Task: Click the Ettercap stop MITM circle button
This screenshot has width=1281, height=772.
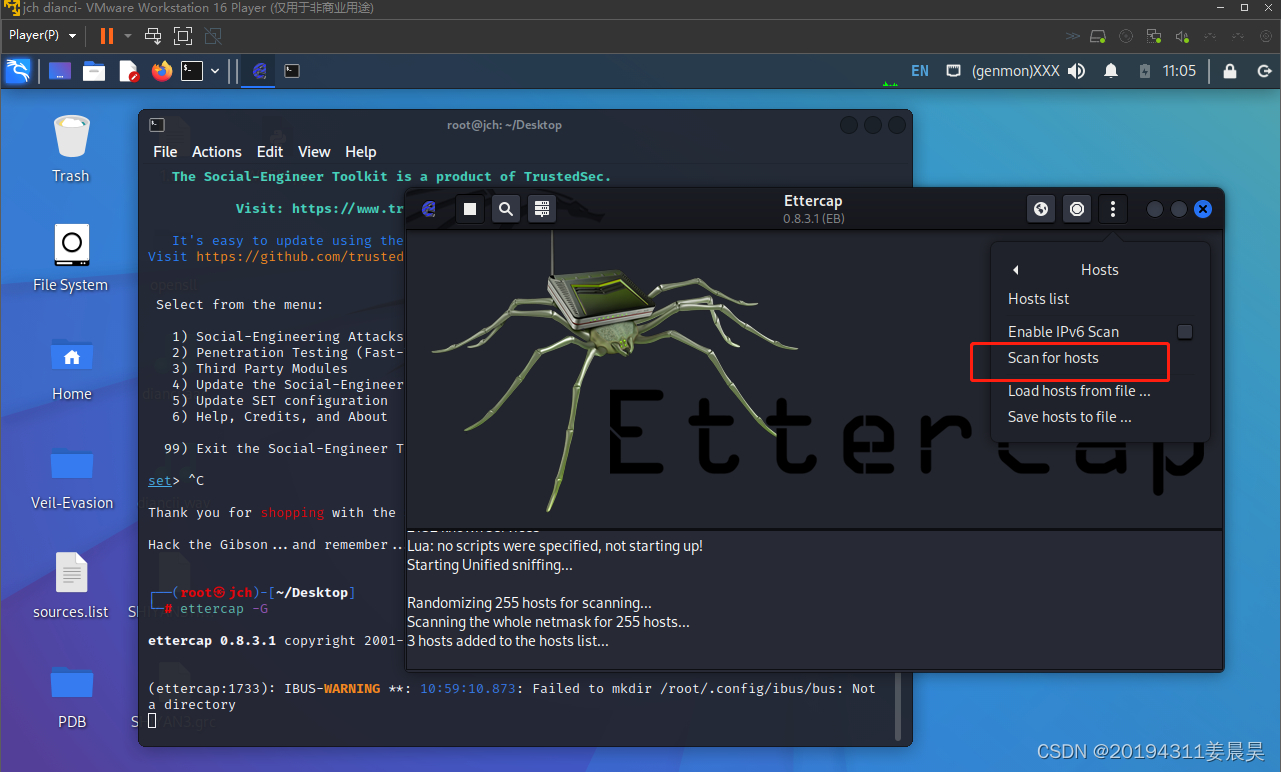Action: 1077,209
